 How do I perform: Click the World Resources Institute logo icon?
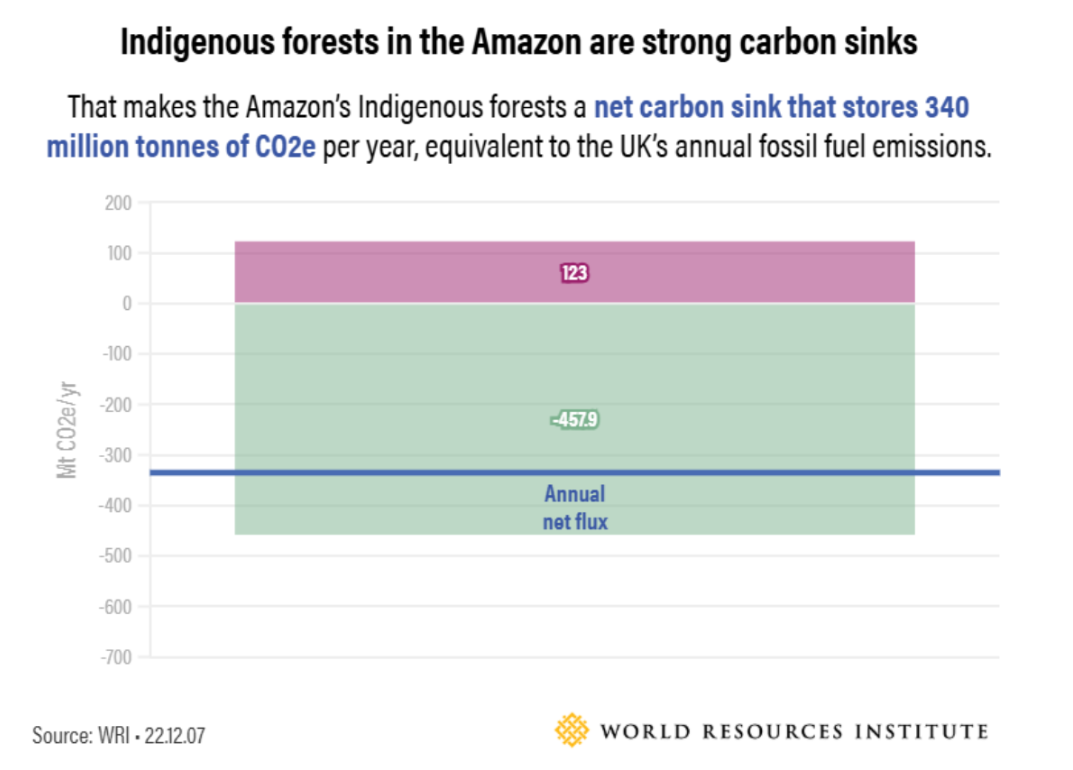click(x=573, y=730)
